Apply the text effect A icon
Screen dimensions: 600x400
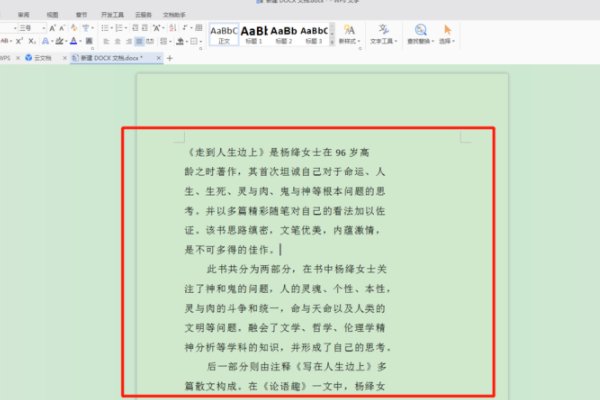tap(45, 41)
